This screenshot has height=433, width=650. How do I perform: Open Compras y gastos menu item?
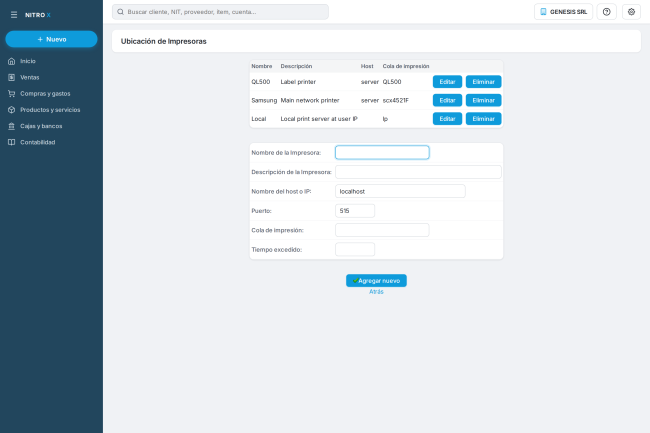(51, 94)
